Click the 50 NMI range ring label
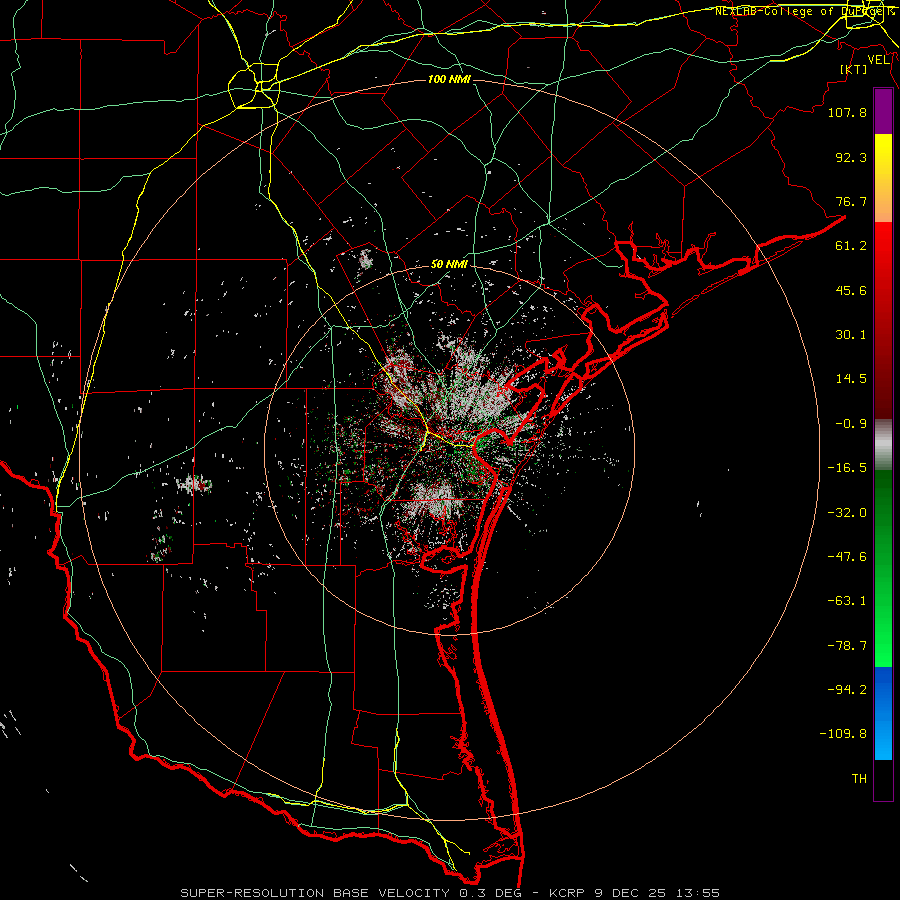This screenshot has width=900, height=900. tap(449, 264)
